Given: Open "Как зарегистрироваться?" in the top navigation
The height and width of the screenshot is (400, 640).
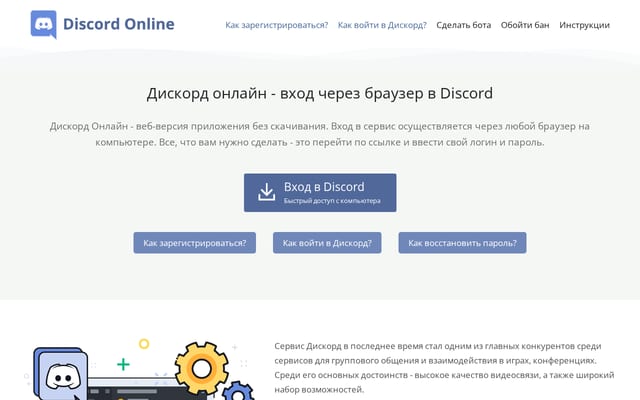Looking at the screenshot, I should coord(277,25).
